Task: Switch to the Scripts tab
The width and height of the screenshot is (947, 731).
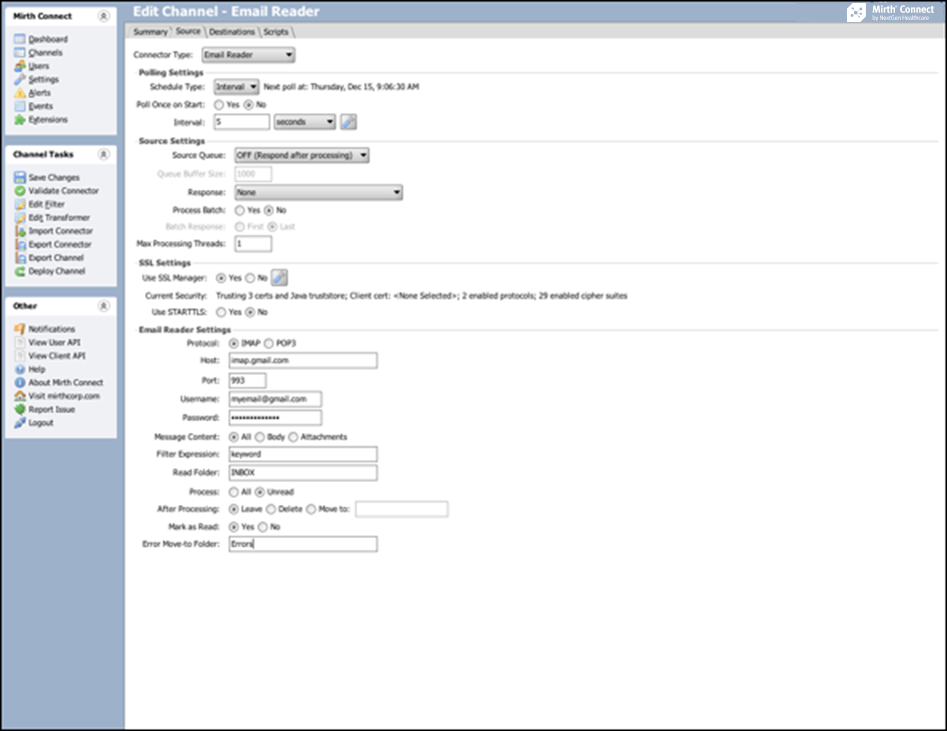Action: 276,32
